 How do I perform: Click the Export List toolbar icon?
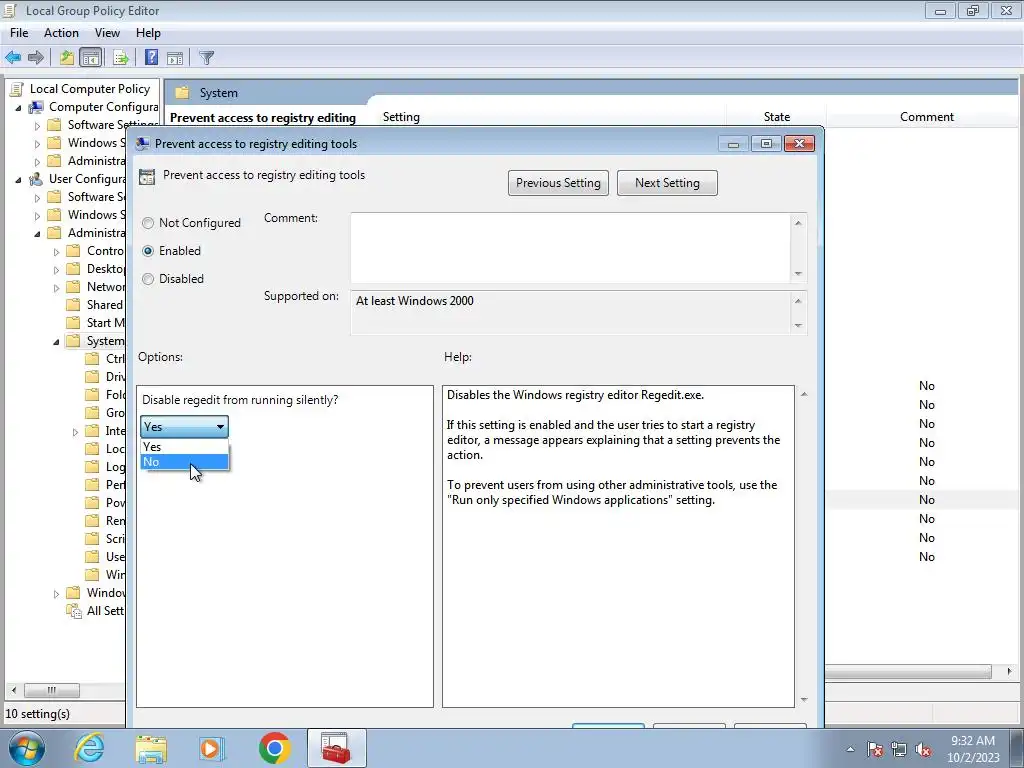[x=120, y=57]
